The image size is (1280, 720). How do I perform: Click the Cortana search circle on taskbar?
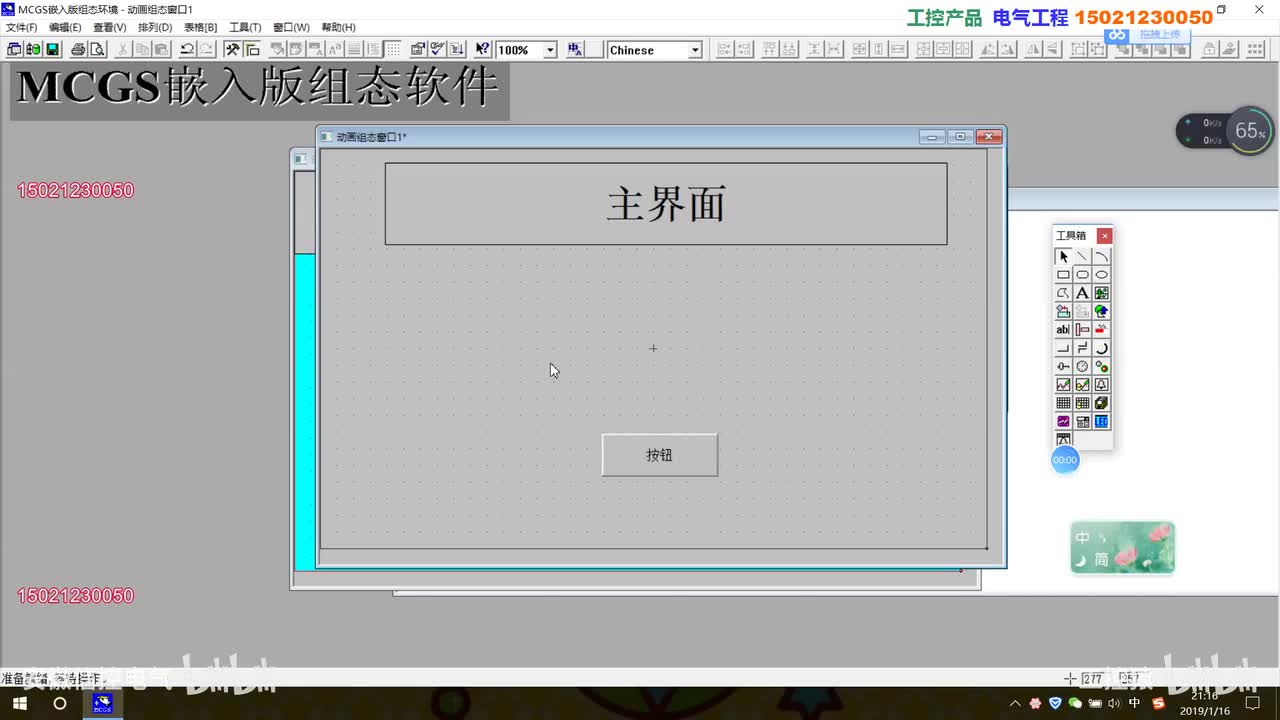[60, 704]
